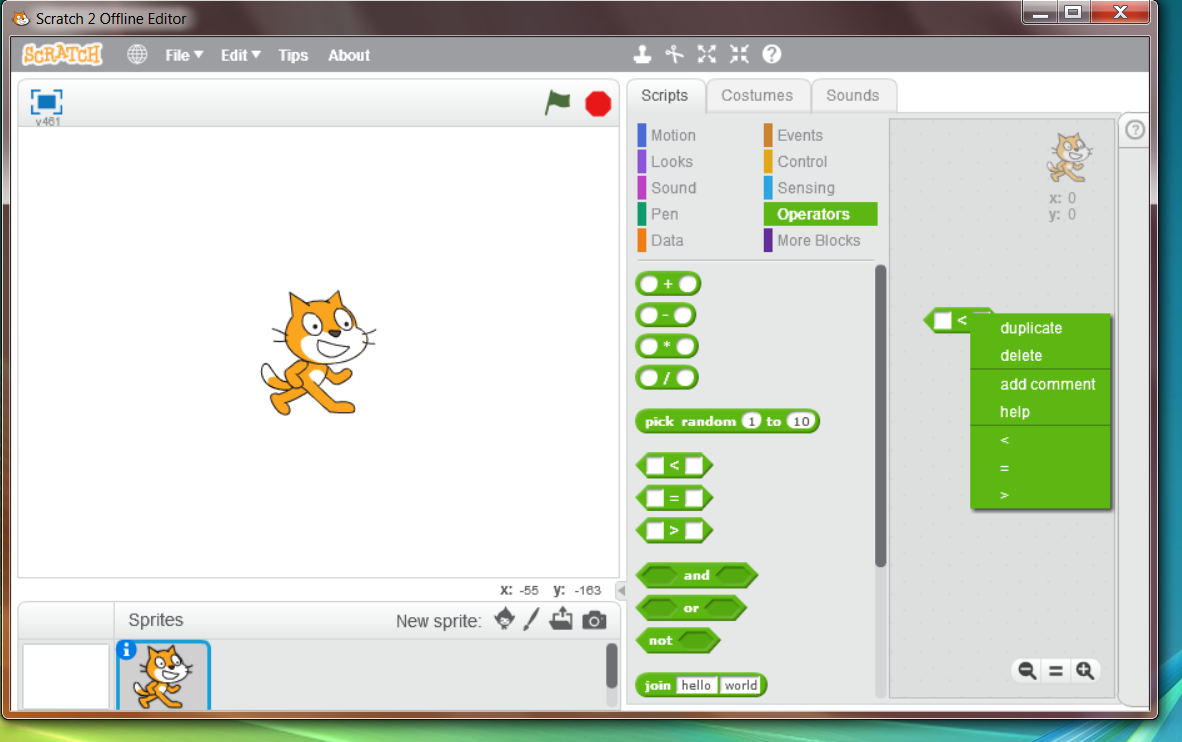
Task: Open the File menu
Action: [x=184, y=56]
